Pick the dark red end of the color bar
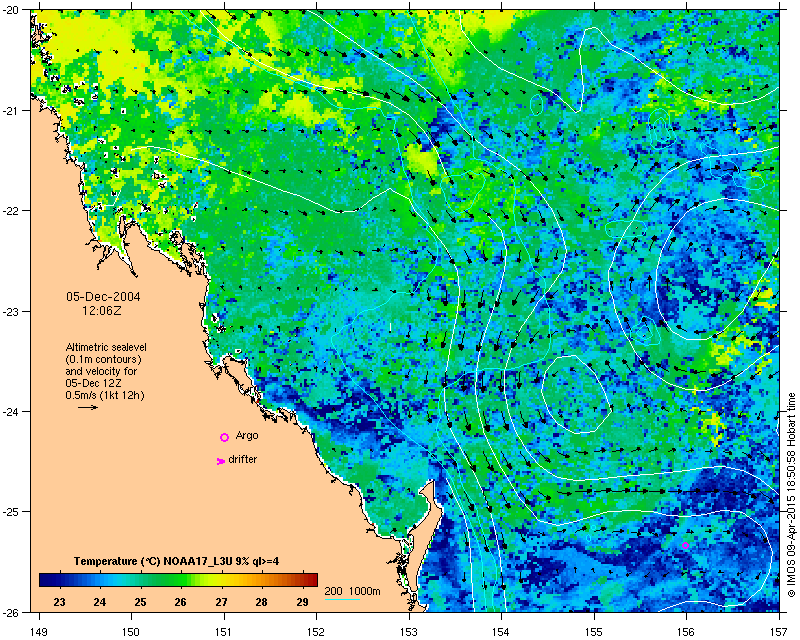Screen dimensions: 800x640 click(x=314, y=580)
